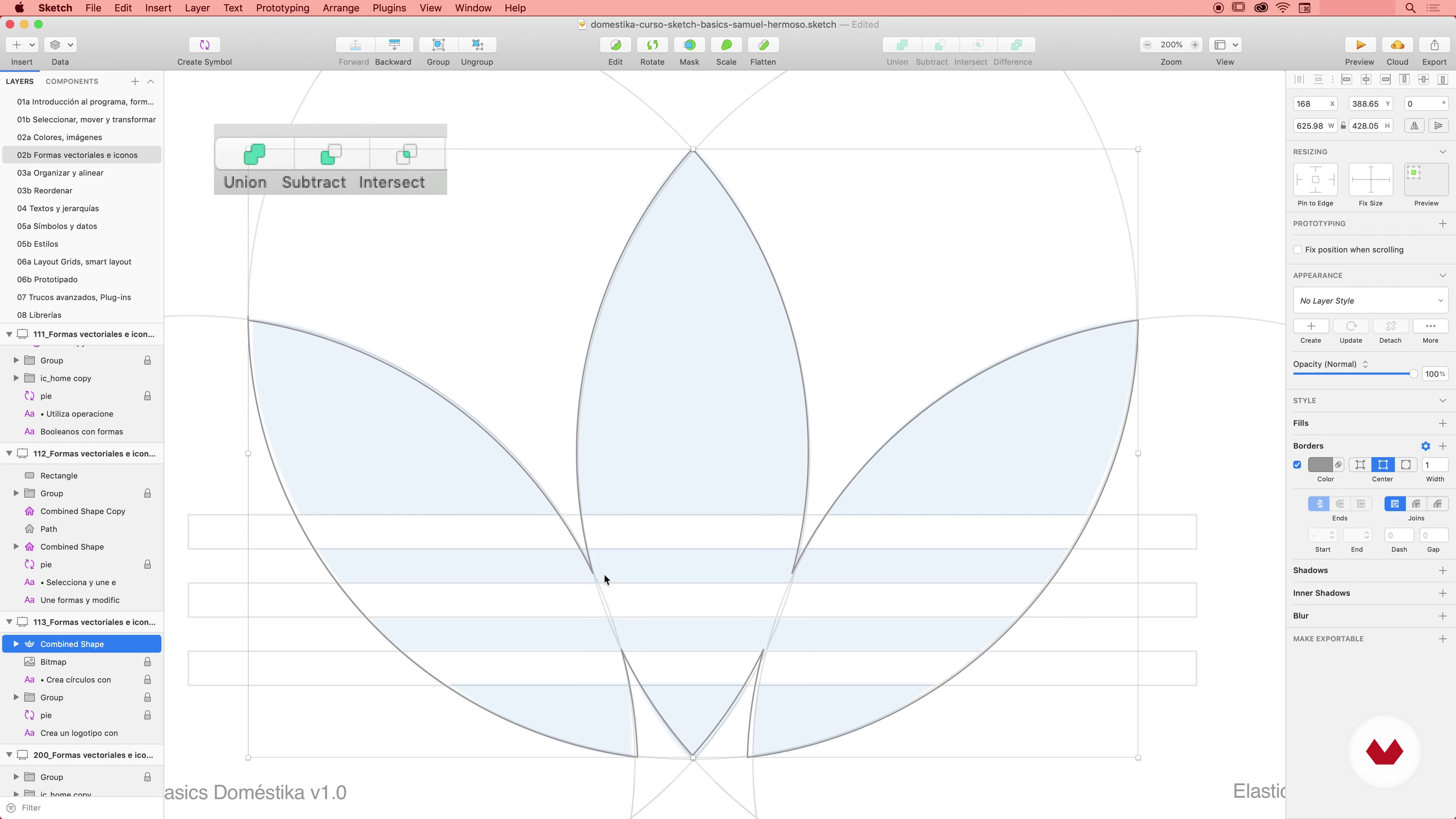Select bevel joins option
The image size is (1456, 819).
click(1437, 504)
